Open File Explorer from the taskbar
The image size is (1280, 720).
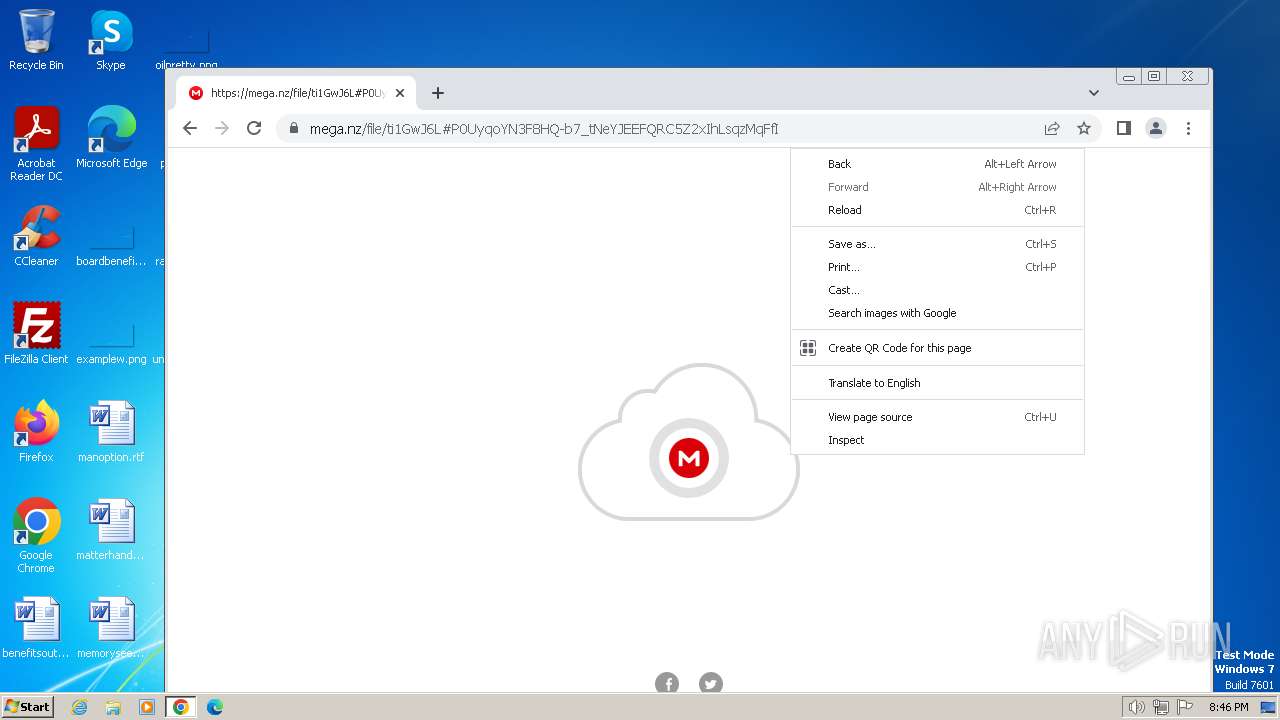113,707
